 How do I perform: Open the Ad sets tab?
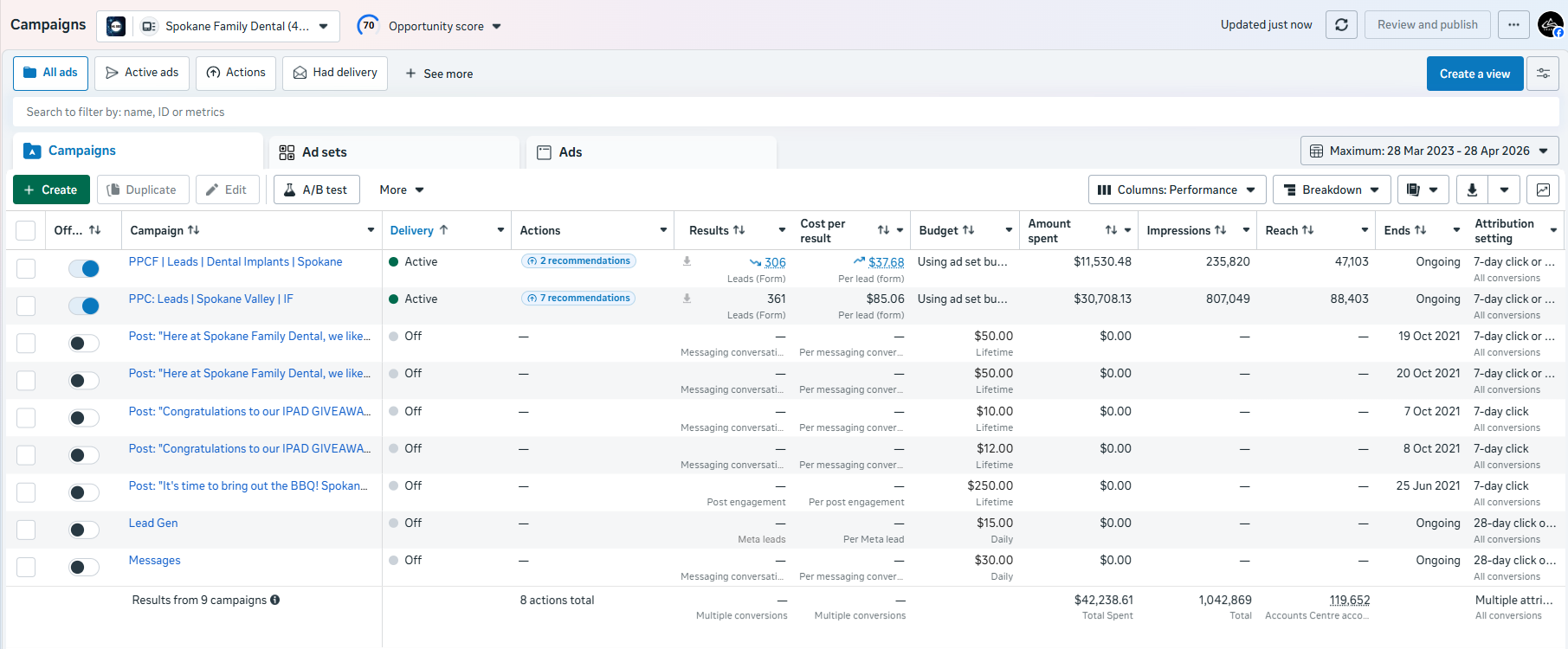394,152
